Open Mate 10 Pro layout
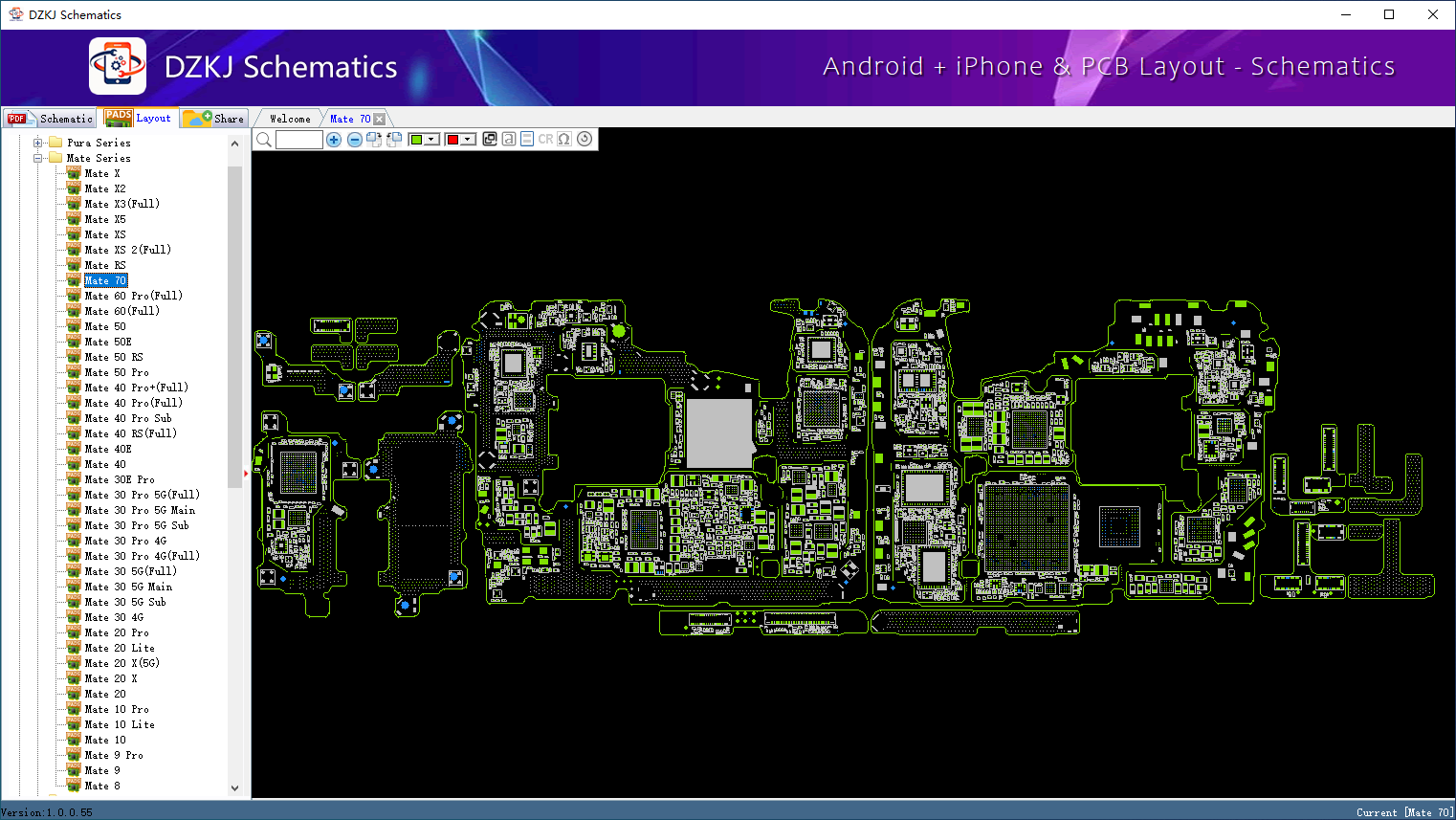 click(117, 709)
